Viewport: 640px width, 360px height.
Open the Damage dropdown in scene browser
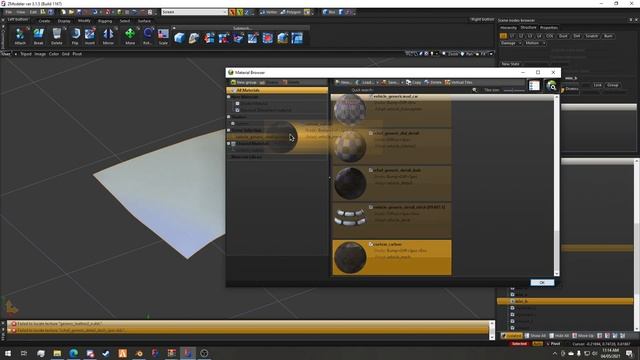coord(511,43)
